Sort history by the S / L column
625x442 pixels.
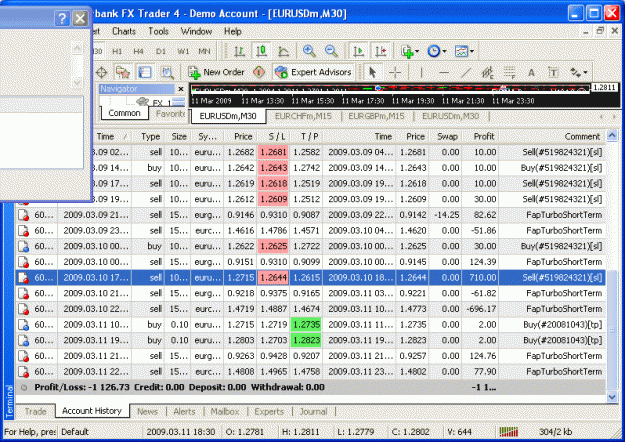(x=274, y=136)
